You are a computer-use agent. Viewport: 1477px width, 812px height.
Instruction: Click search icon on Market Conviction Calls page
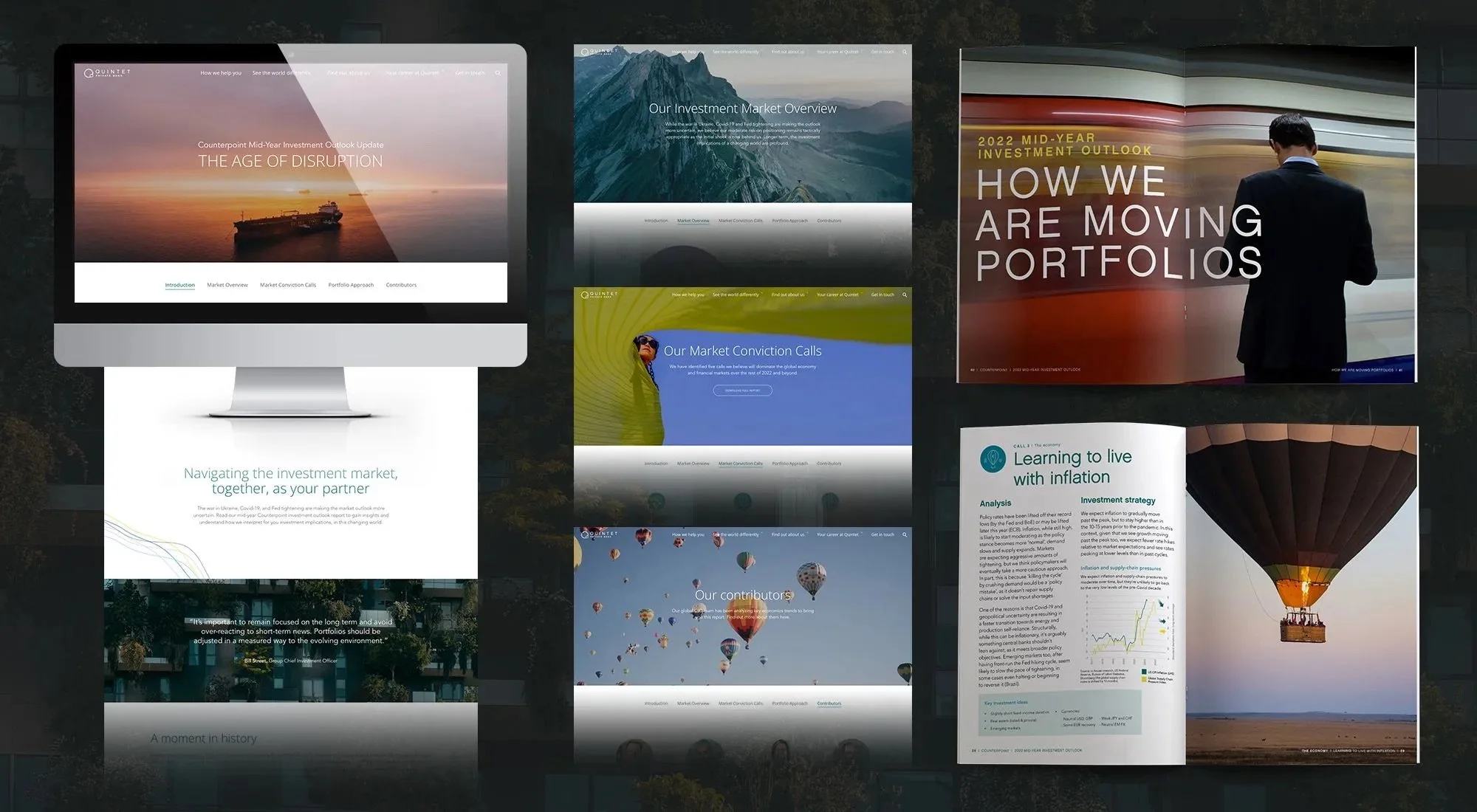(905, 295)
